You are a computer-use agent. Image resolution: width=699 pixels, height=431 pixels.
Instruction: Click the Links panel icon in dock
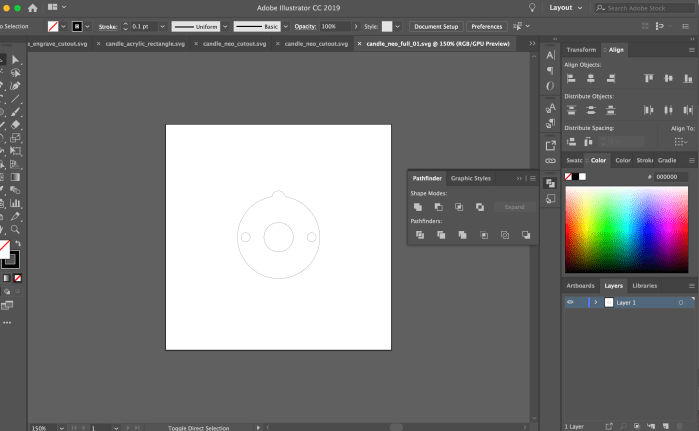[550, 160]
